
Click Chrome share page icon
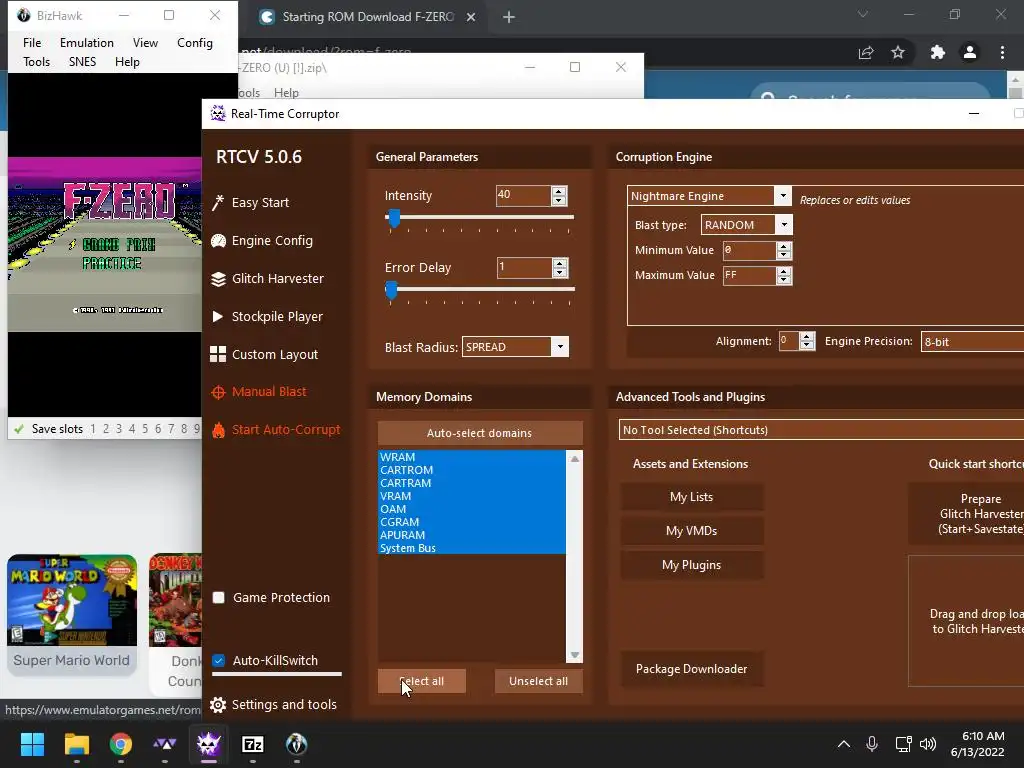[x=866, y=52]
